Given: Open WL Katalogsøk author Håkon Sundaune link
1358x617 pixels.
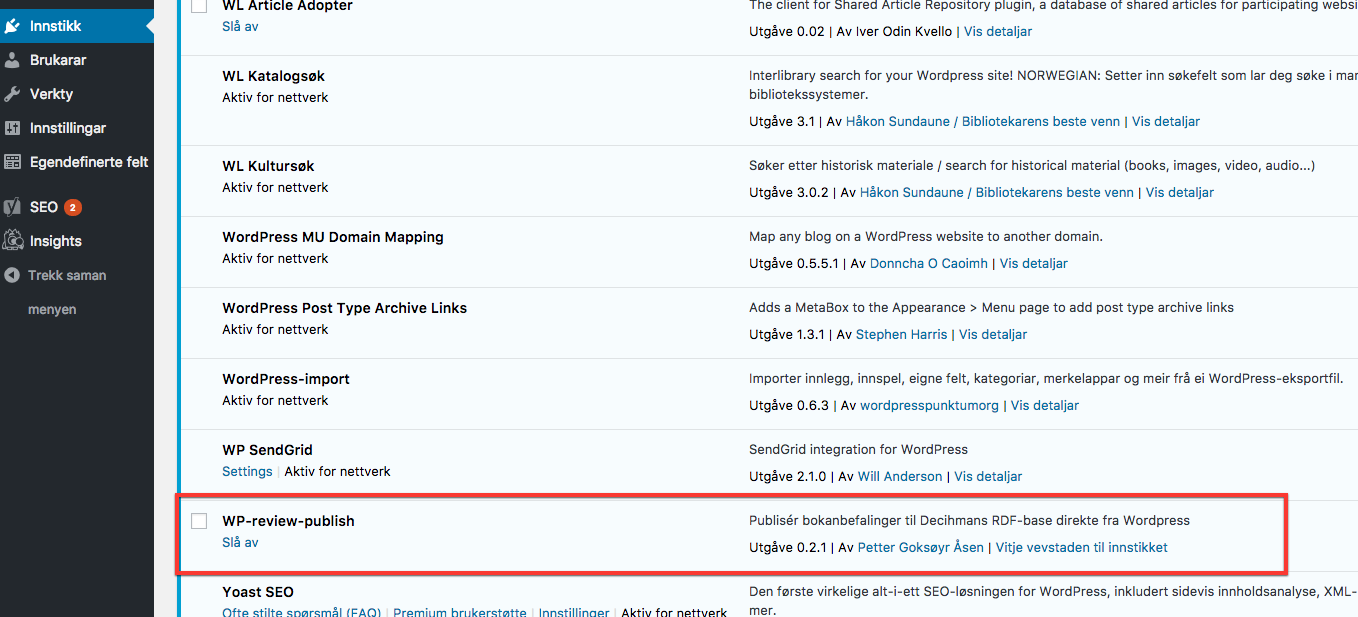Looking at the screenshot, I should pyautogui.click(x=983, y=121).
